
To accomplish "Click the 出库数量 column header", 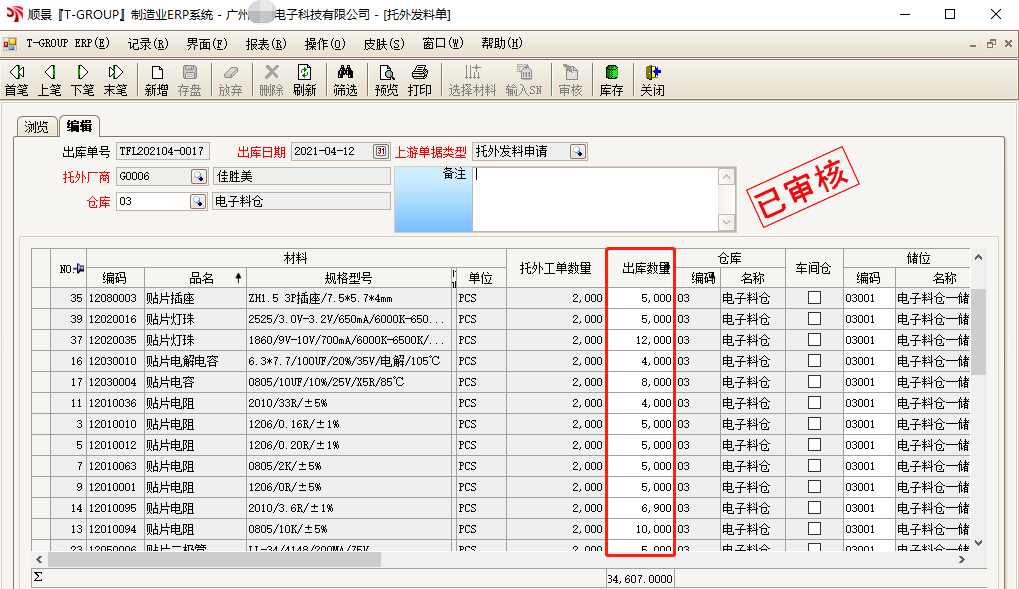I will (640, 268).
